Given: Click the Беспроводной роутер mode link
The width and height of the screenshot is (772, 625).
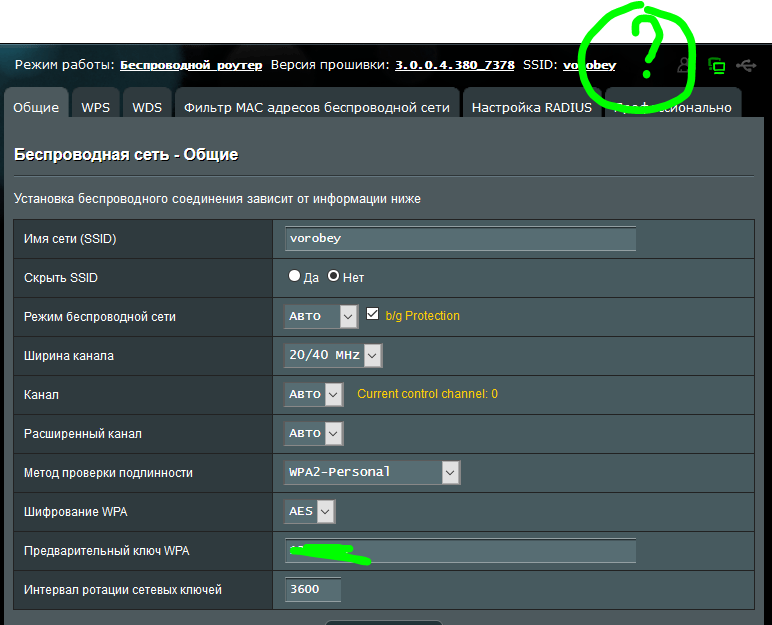Looking at the screenshot, I should pyautogui.click(x=191, y=65).
